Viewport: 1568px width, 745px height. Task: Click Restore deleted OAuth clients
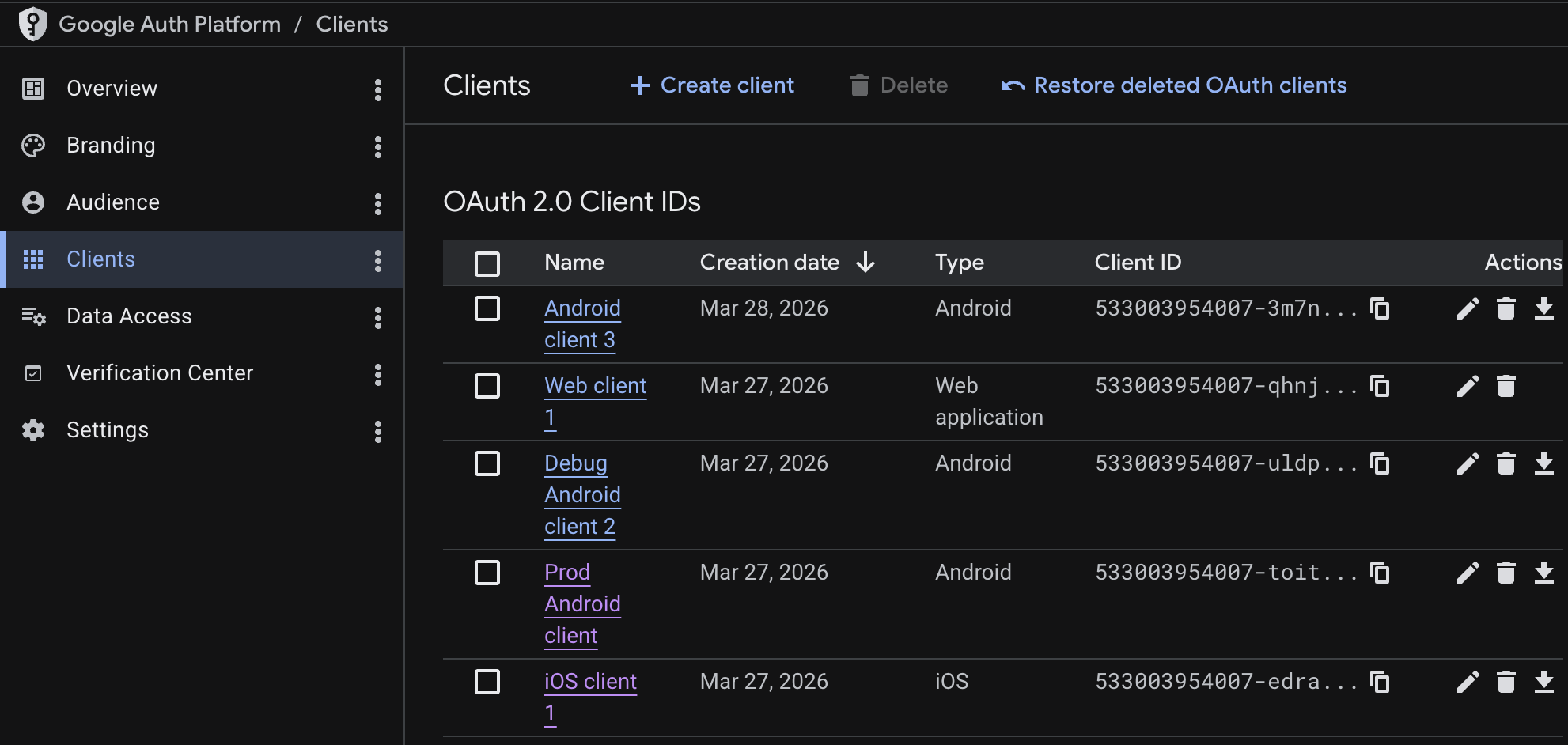pos(1174,85)
